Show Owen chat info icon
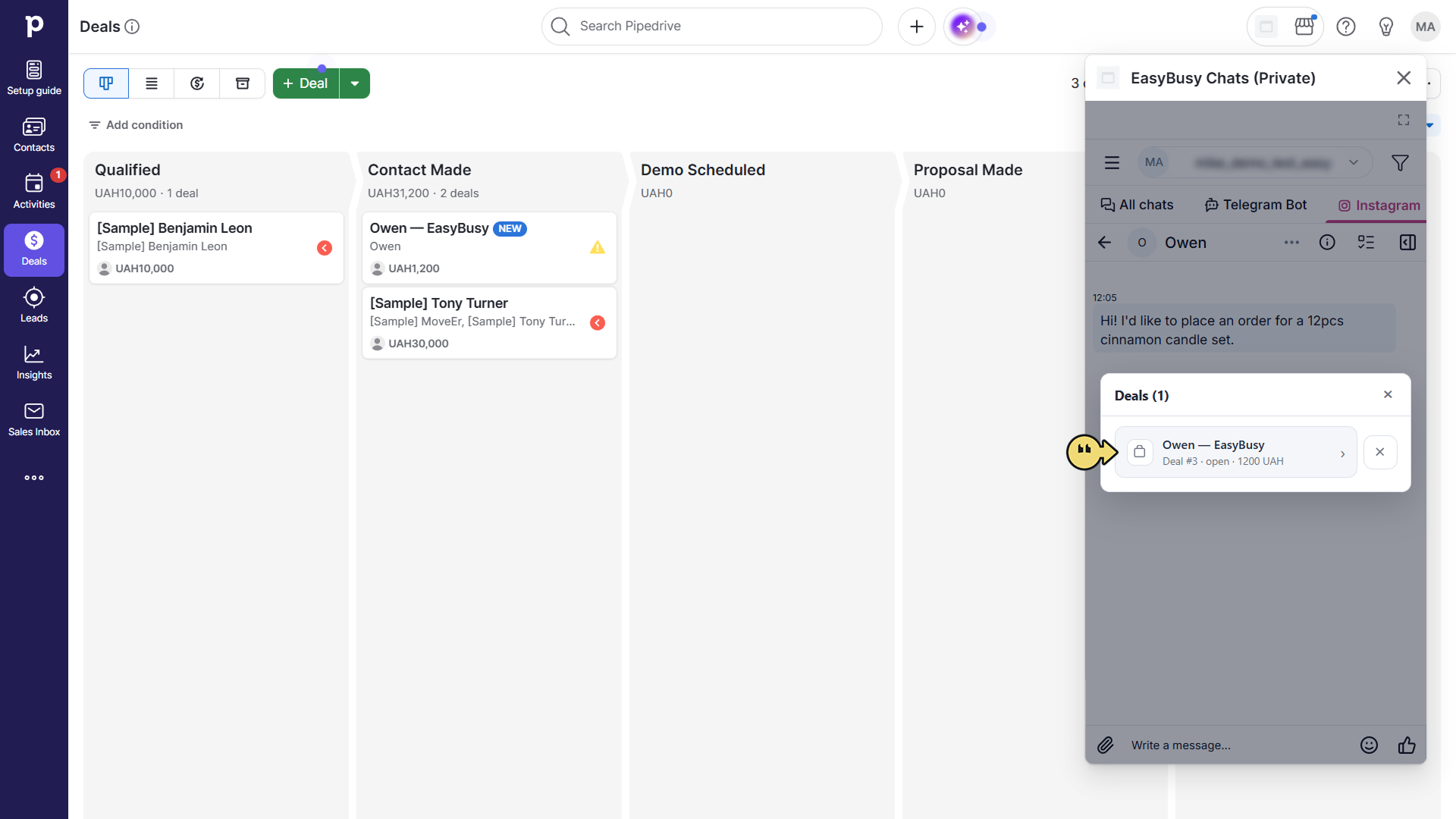 [1327, 243]
